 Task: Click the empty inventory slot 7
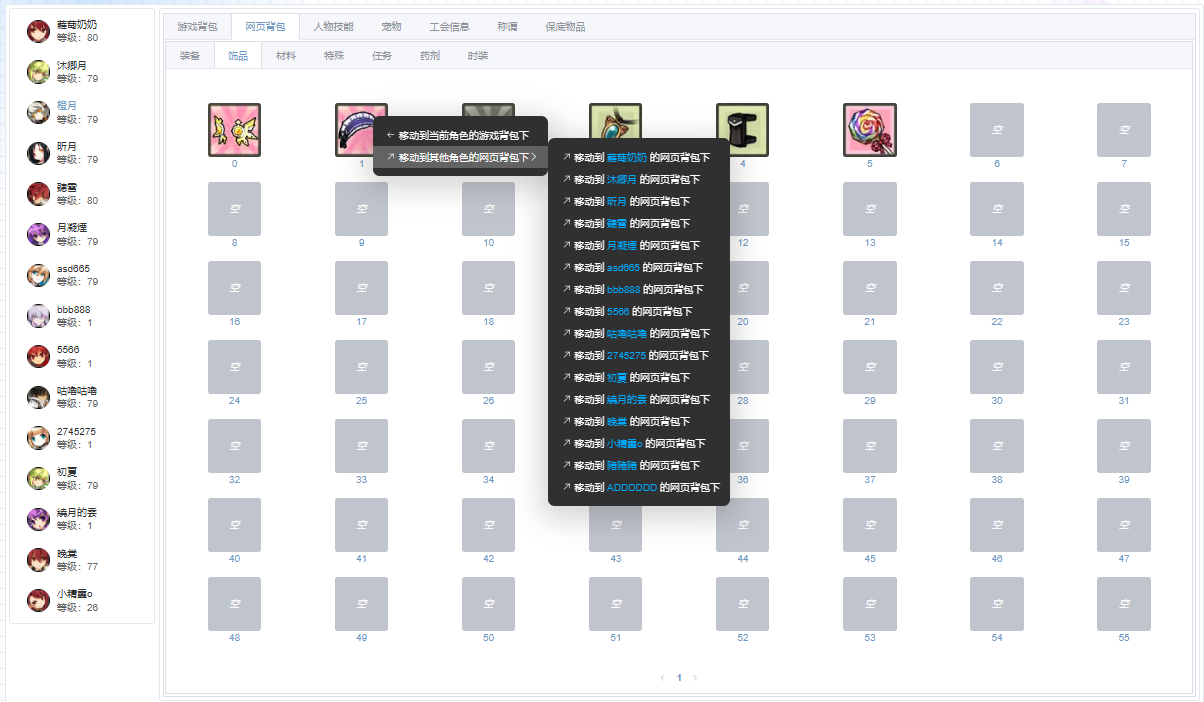click(1124, 130)
